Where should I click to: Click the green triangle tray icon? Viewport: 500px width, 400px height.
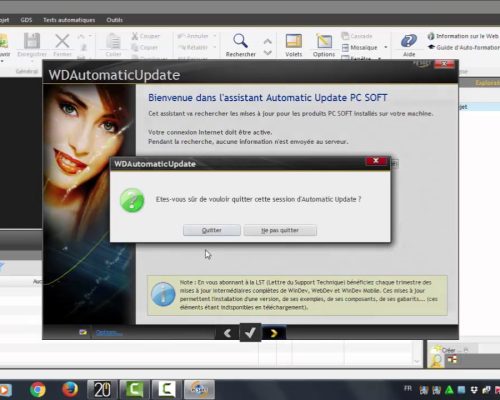(x=449, y=390)
